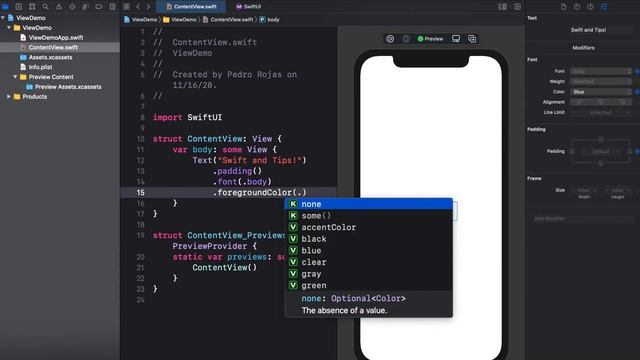Expand the Products folder

[9, 97]
